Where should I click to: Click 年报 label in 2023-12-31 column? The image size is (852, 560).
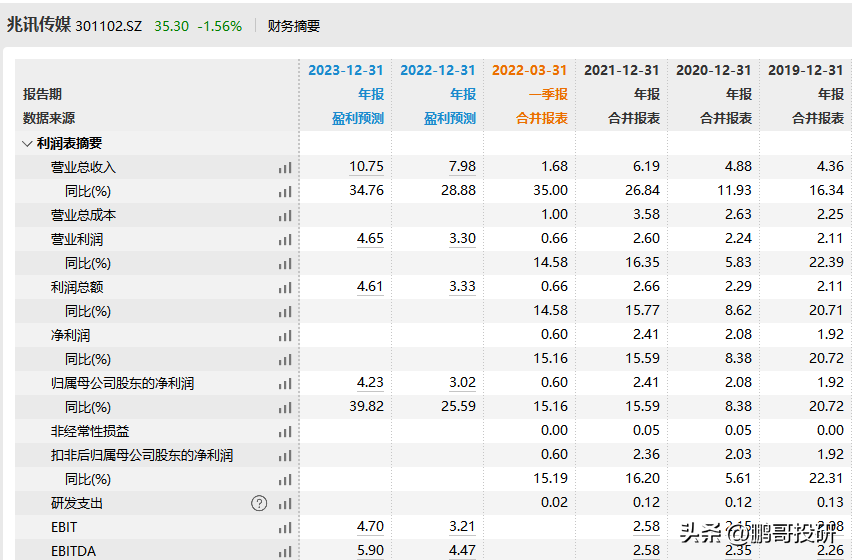[371, 95]
